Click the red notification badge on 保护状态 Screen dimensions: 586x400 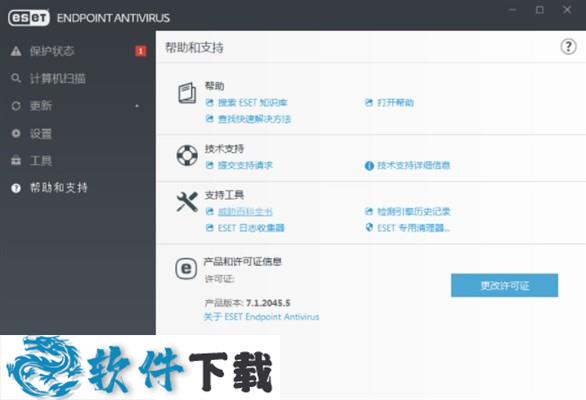click(141, 51)
